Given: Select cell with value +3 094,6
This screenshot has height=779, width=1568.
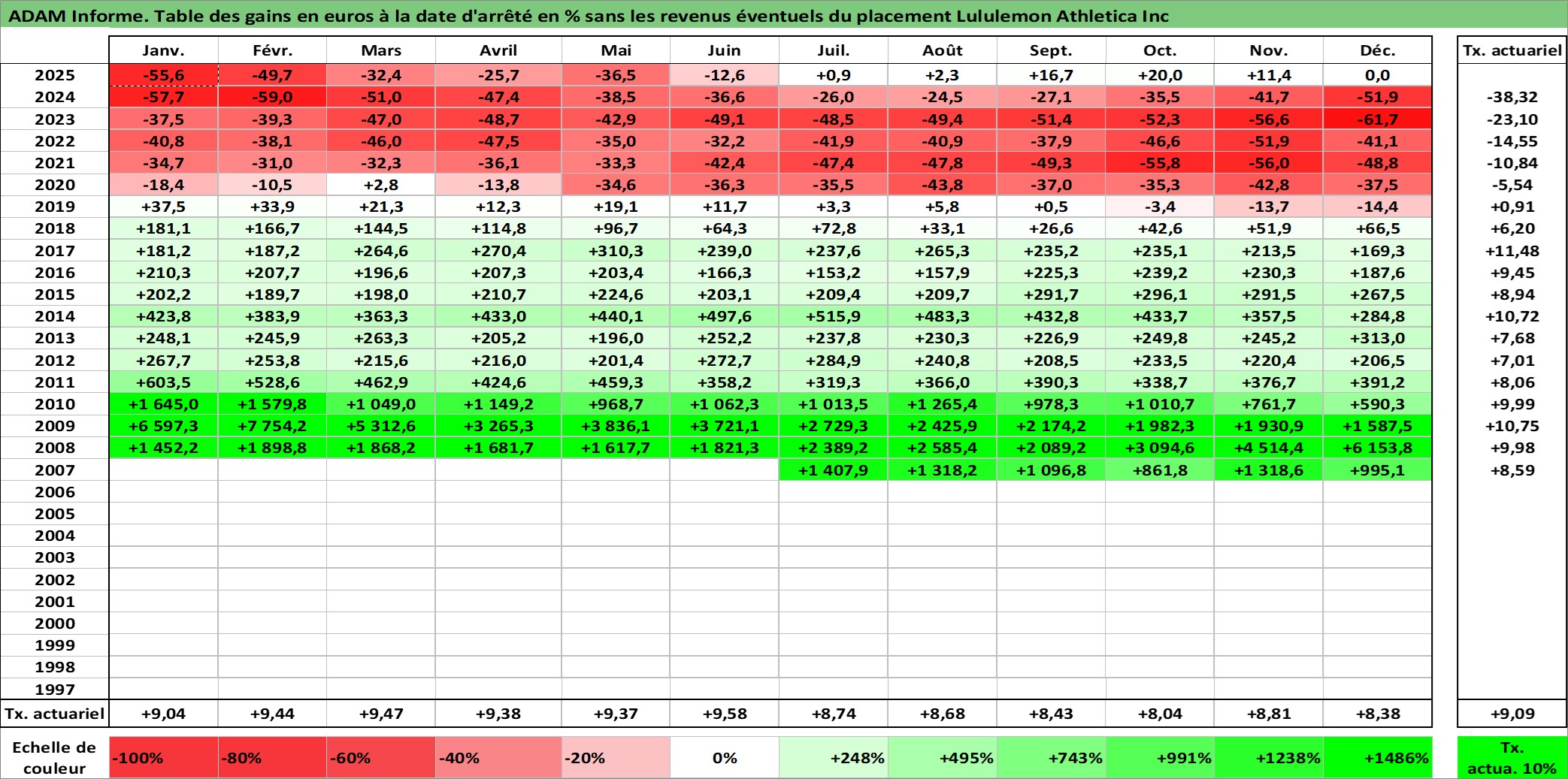Looking at the screenshot, I should tap(1160, 448).
